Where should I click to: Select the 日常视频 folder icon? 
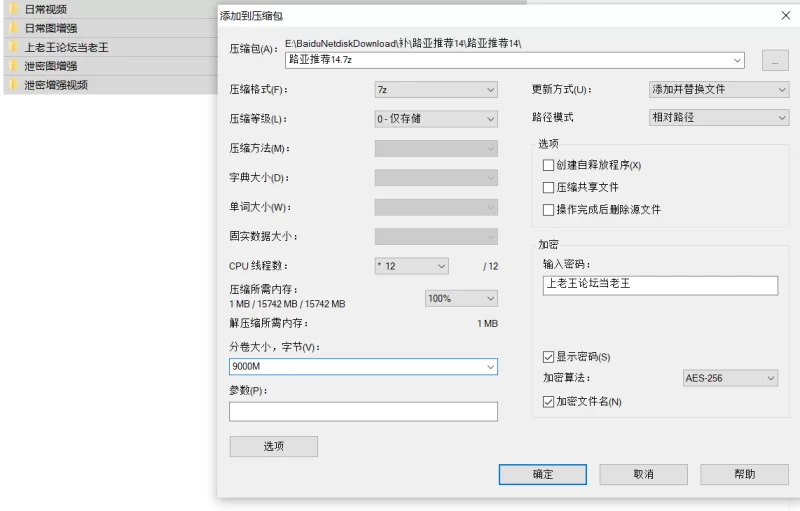pyautogui.click(x=14, y=9)
